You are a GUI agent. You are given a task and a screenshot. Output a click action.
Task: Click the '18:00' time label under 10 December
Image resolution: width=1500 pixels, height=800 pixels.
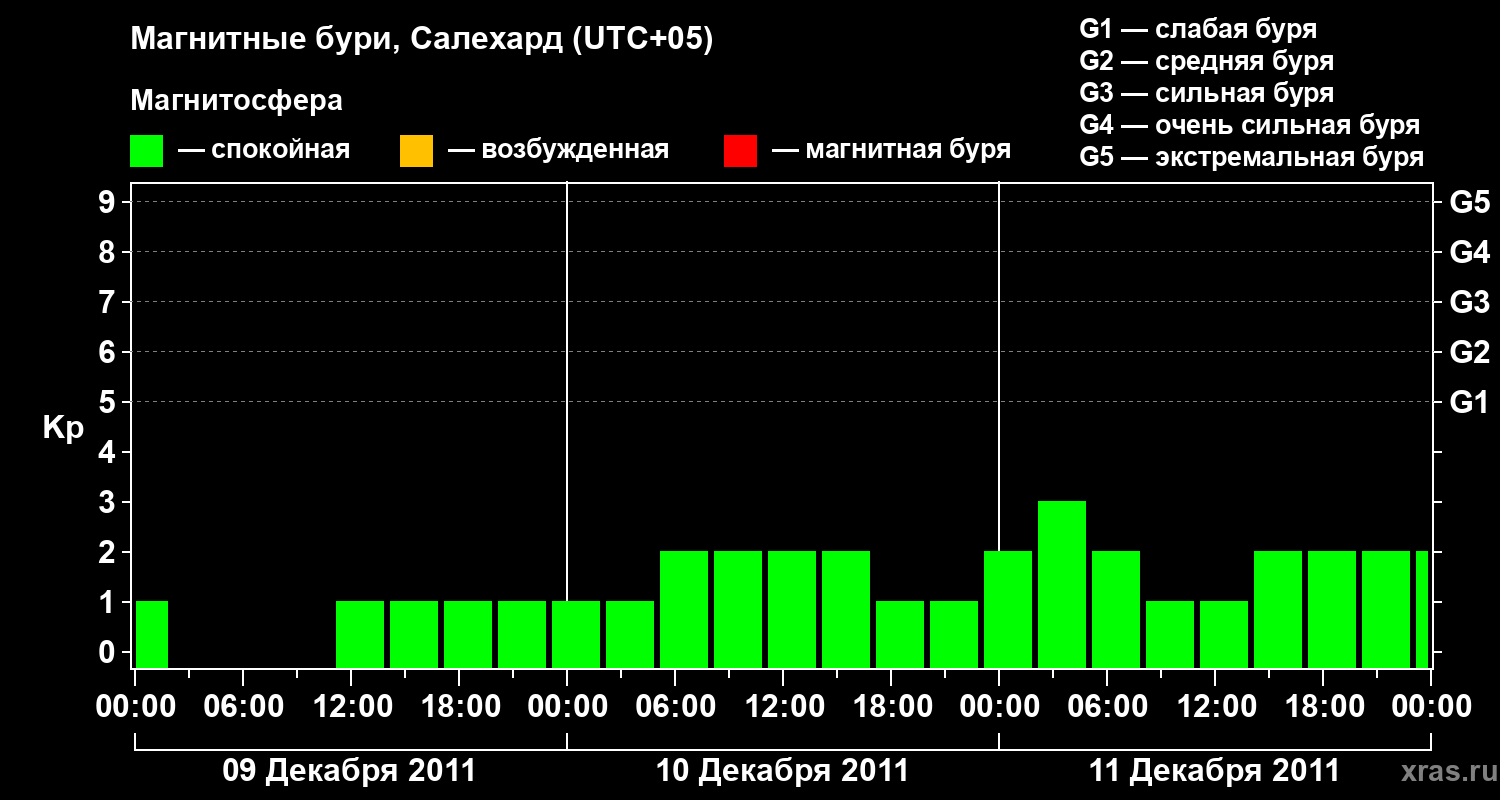891,707
